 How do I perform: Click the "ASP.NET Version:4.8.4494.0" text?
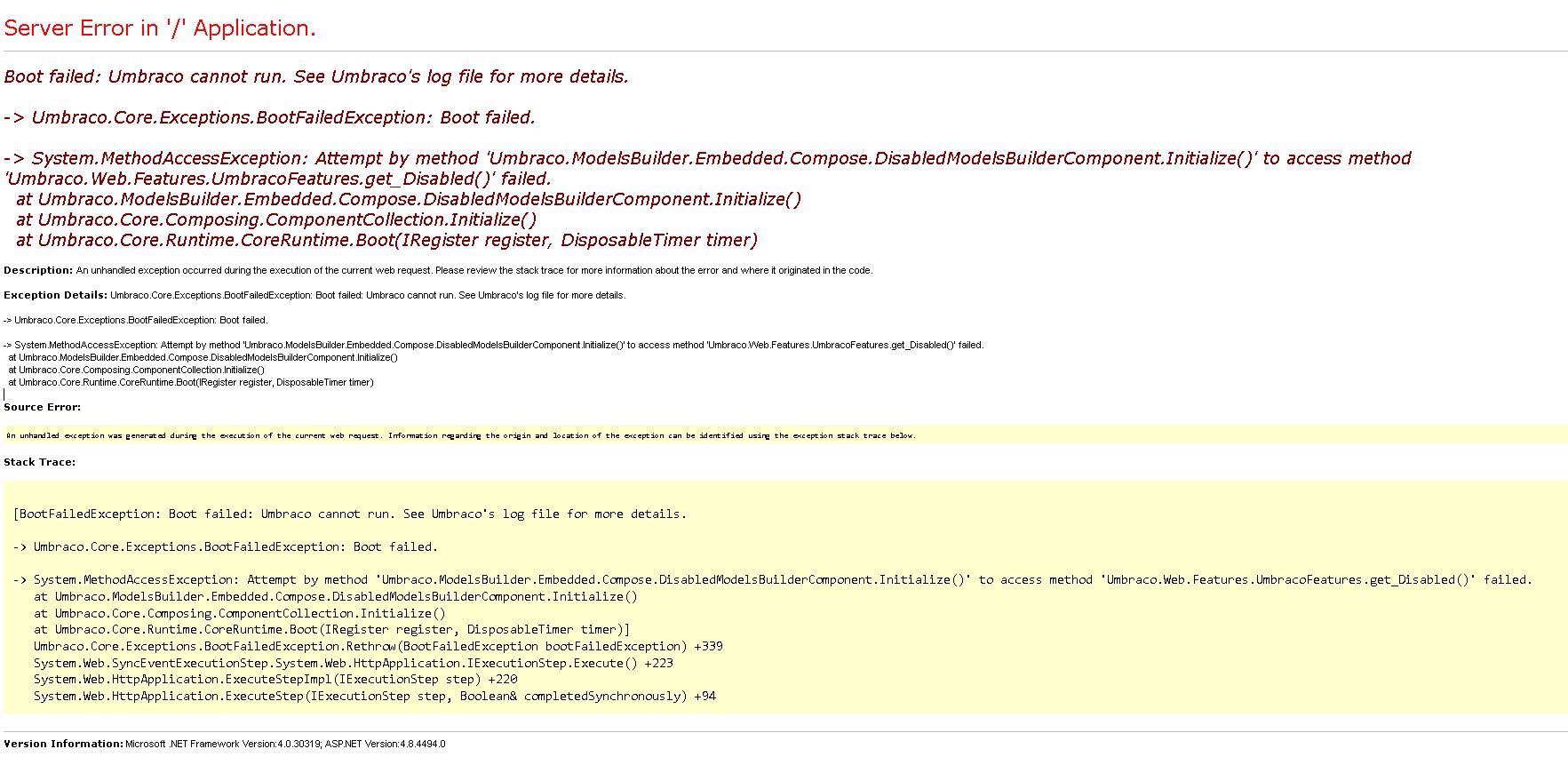point(385,744)
